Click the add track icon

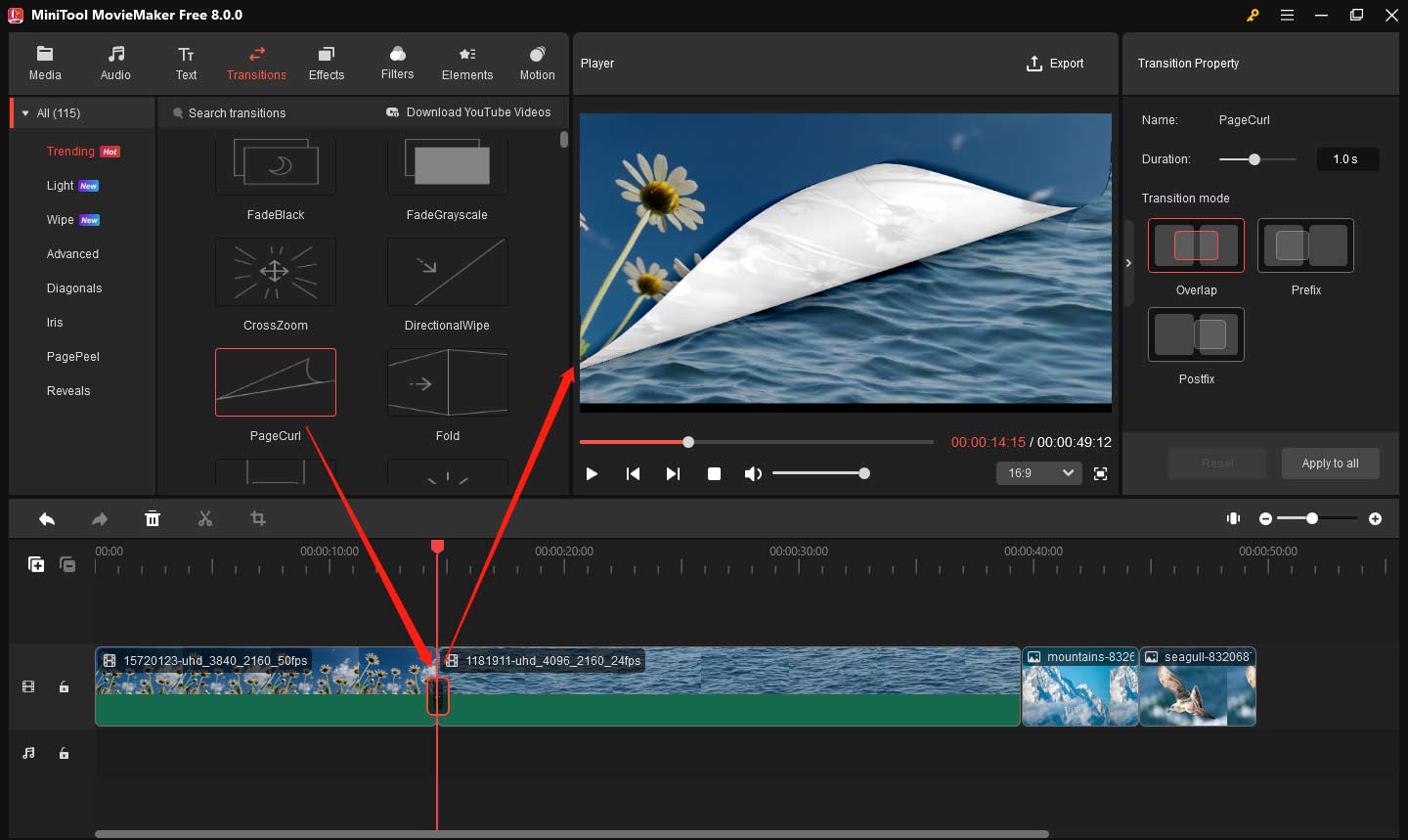pos(36,564)
